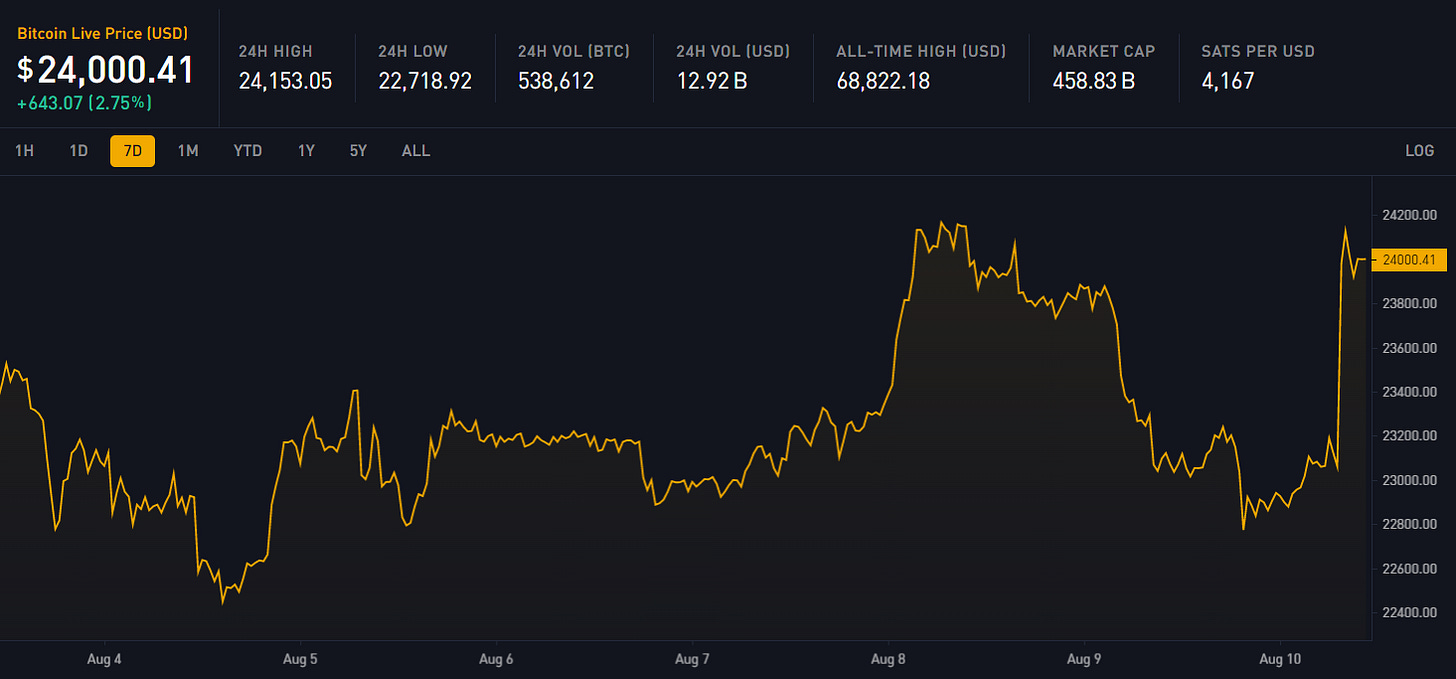Click the 23000.00 y-axis label
Image resolution: width=1456 pixels, height=679 pixels.
click(x=1410, y=480)
